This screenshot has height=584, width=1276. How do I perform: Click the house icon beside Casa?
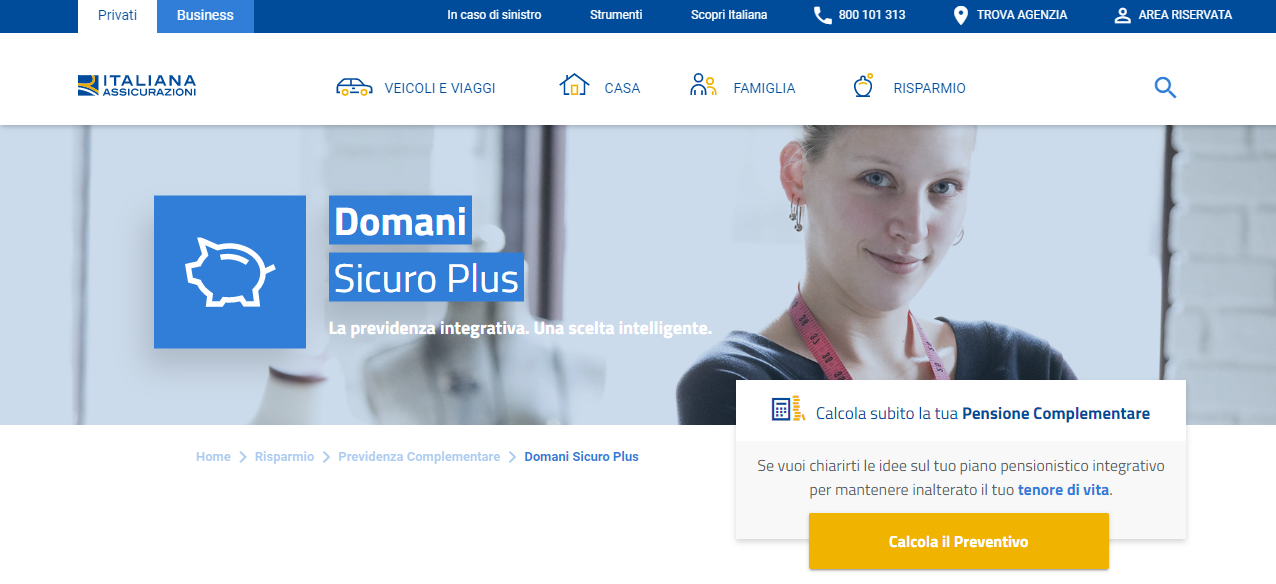574,86
